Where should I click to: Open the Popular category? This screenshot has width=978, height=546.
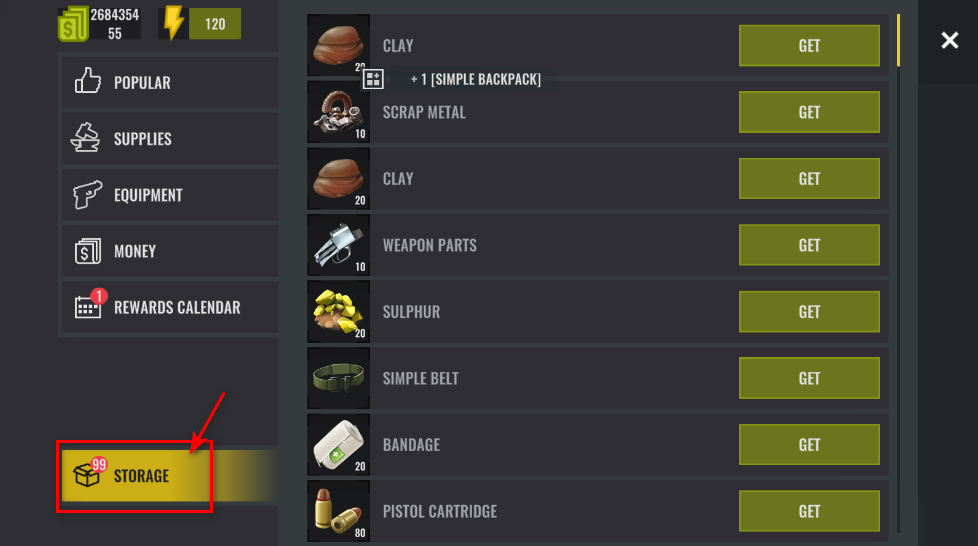pyautogui.click(x=170, y=82)
